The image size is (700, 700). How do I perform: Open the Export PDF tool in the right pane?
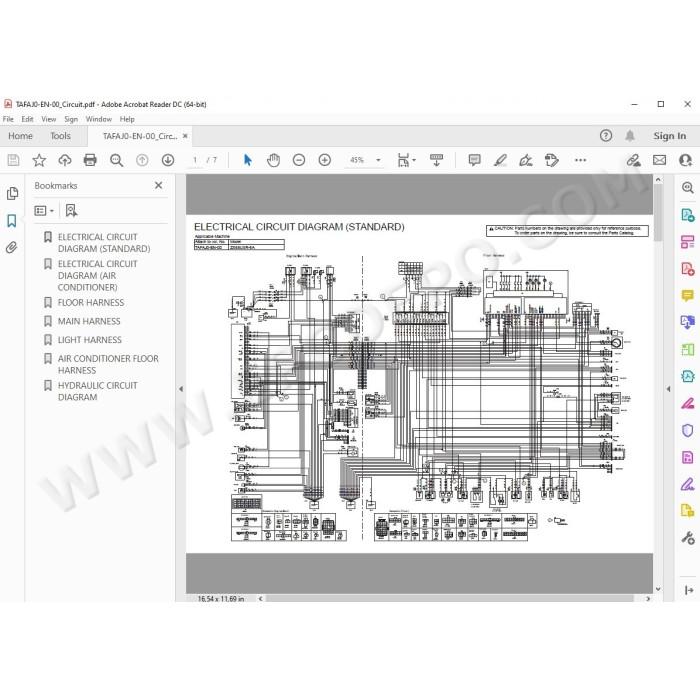688,215
